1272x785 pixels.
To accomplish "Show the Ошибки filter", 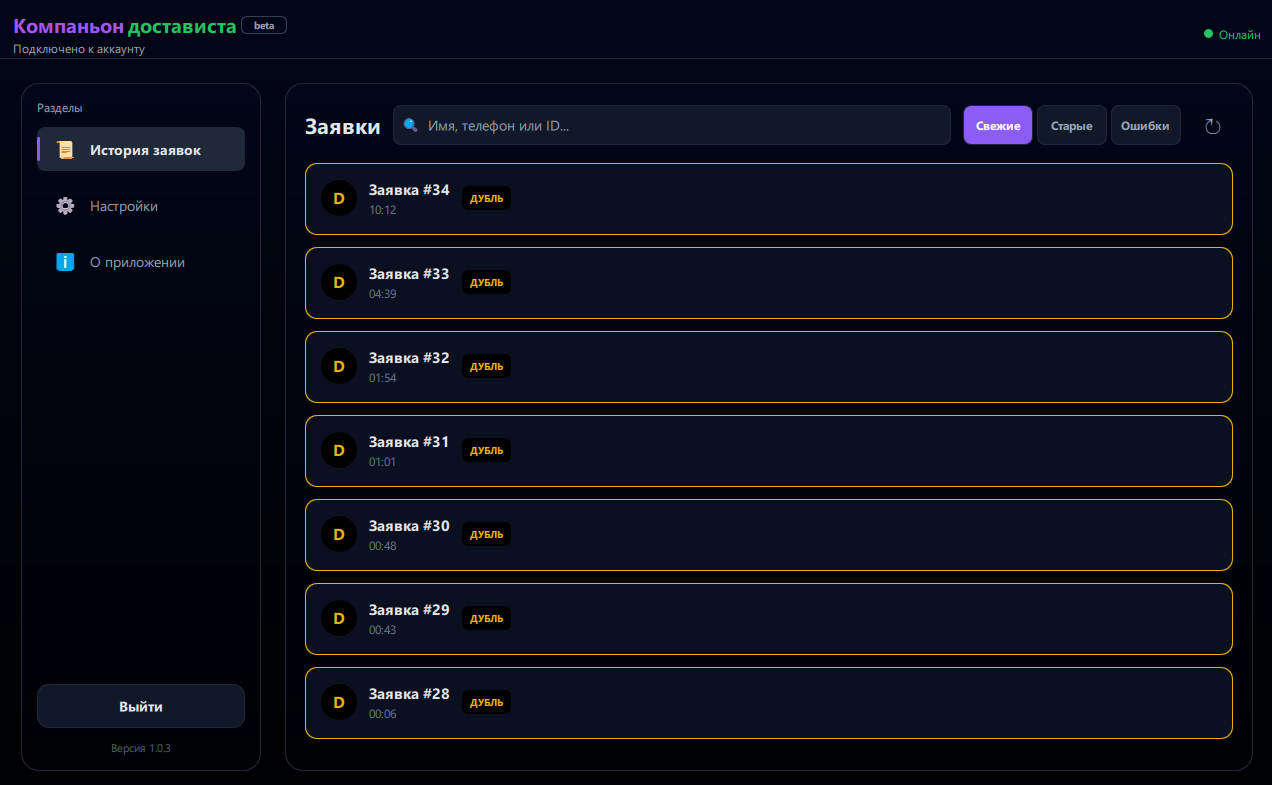I will pos(1145,126).
